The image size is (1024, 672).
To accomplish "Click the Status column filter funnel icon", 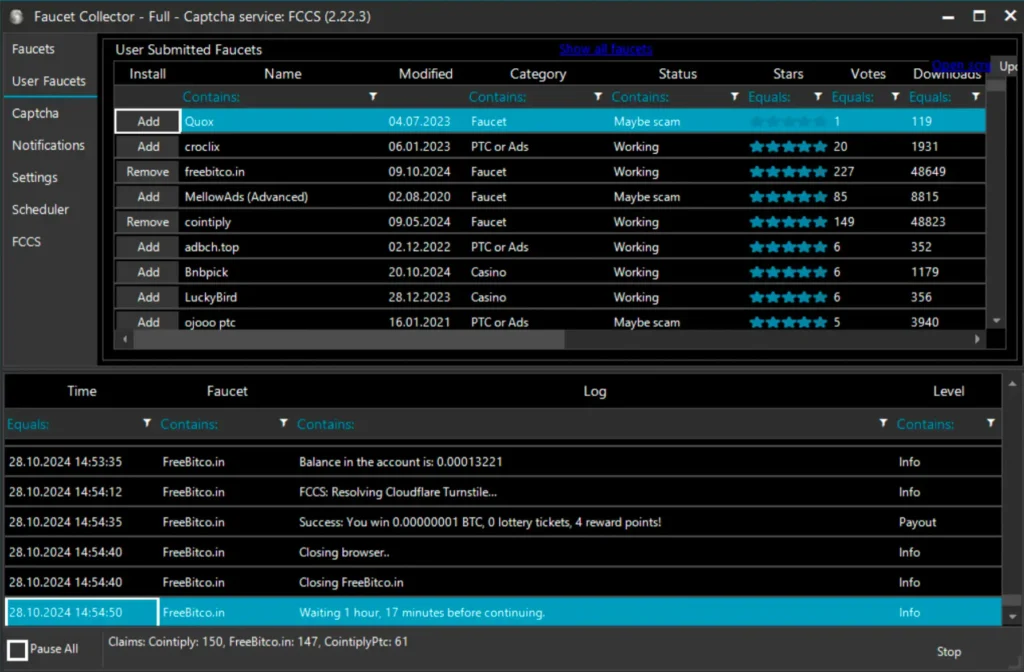I will (x=735, y=97).
